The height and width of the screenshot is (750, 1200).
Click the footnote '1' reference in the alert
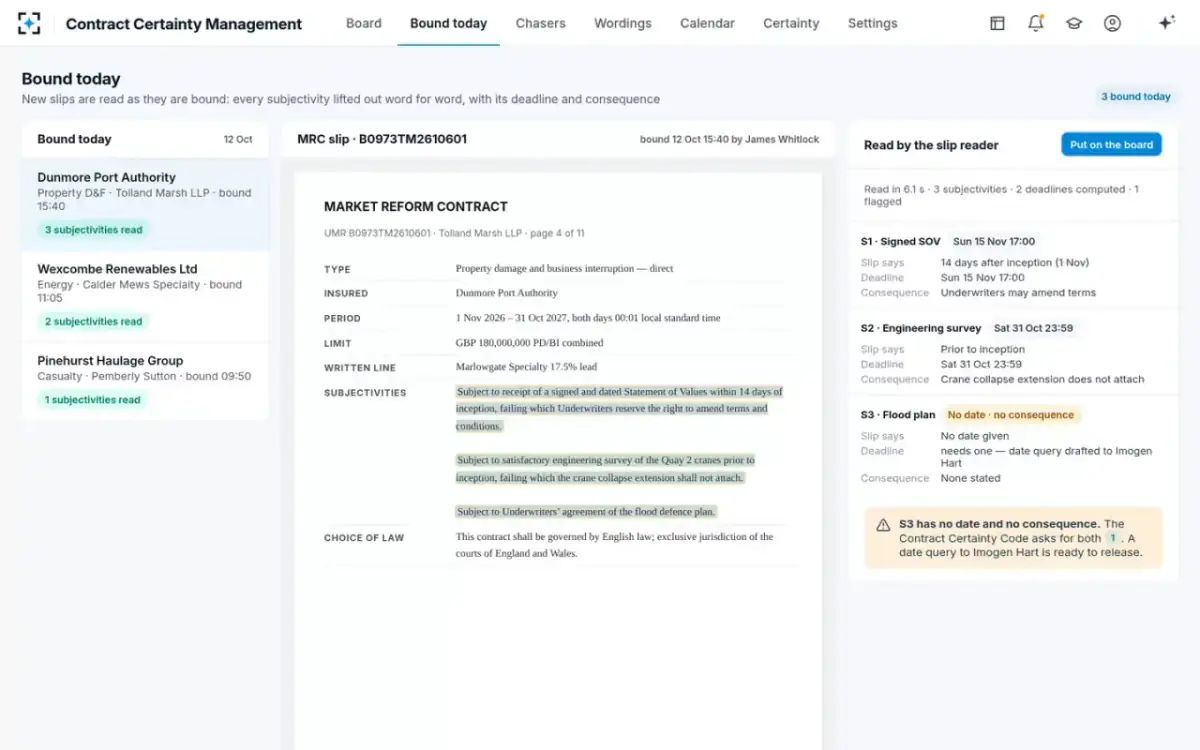click(x=1112, y=538)
